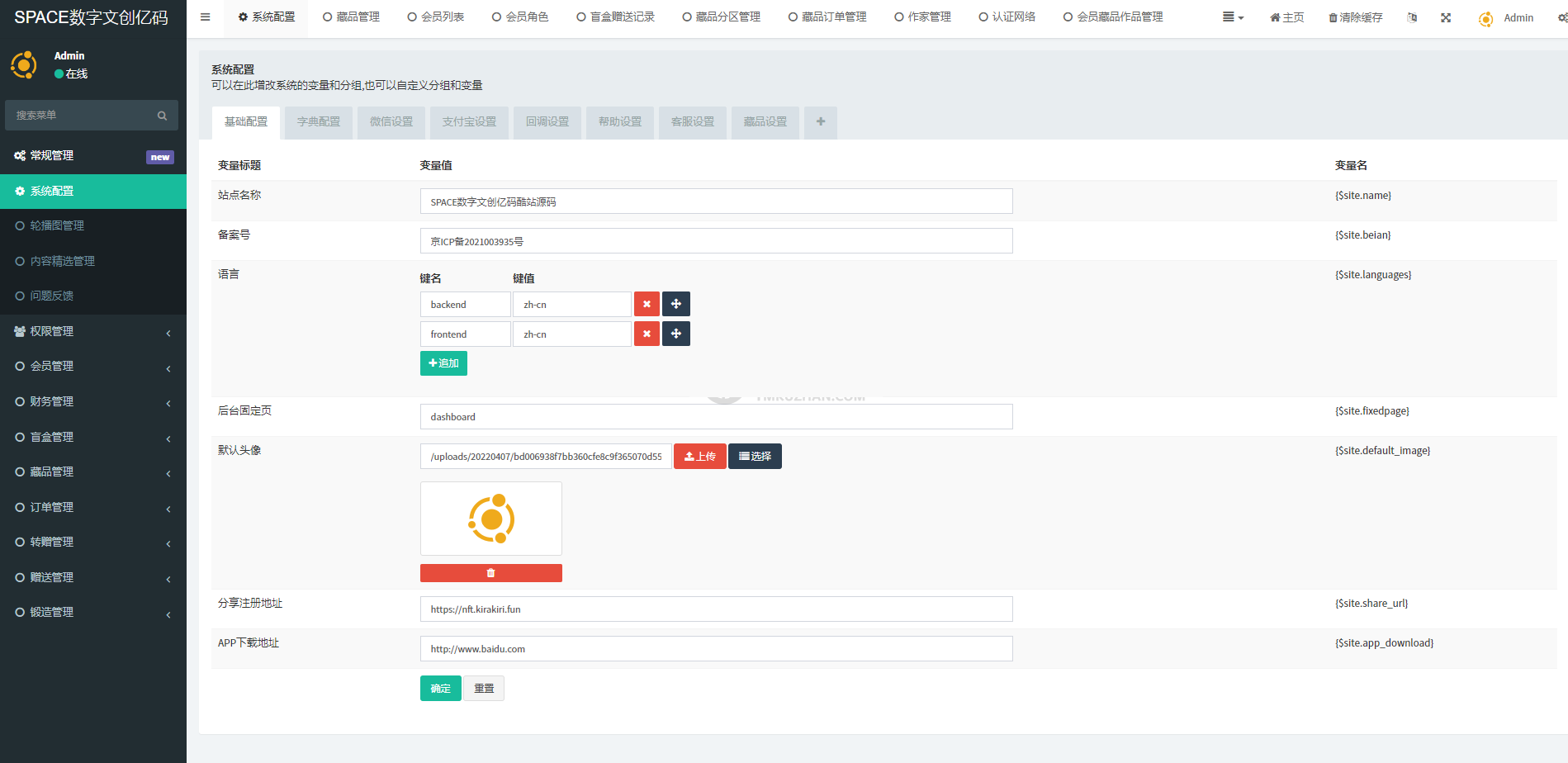The width and height of the screenshot is (1568, 763).
Task: Open 轮播图管理 in the sidebar
Action: 57,226
